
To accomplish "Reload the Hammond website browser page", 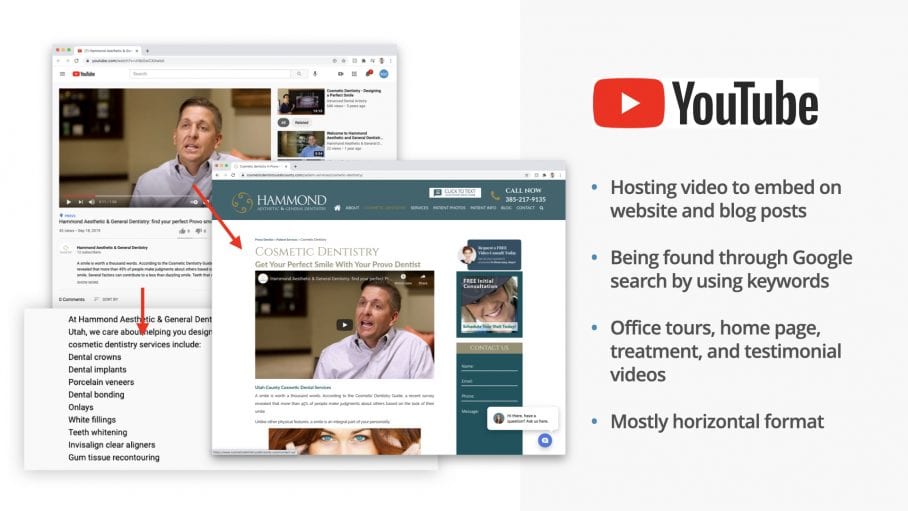I will tap(233, 175).
